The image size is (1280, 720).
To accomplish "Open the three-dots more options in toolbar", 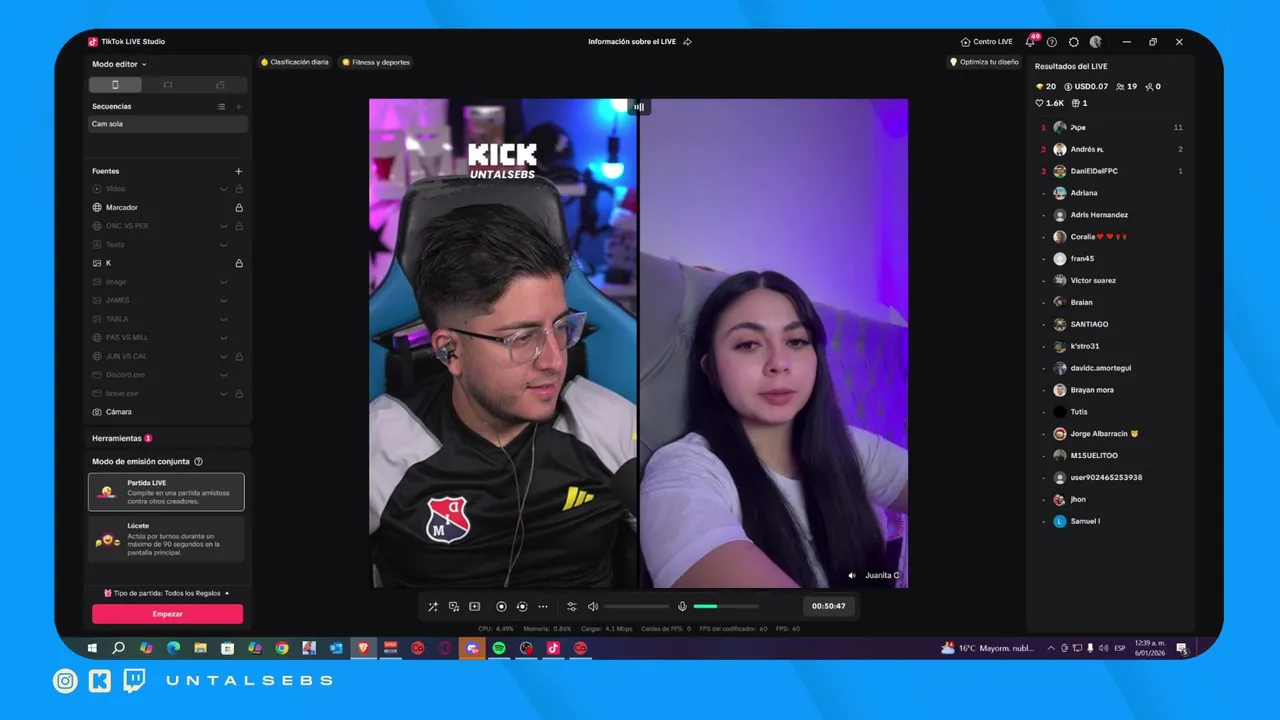I will (543, 606).
